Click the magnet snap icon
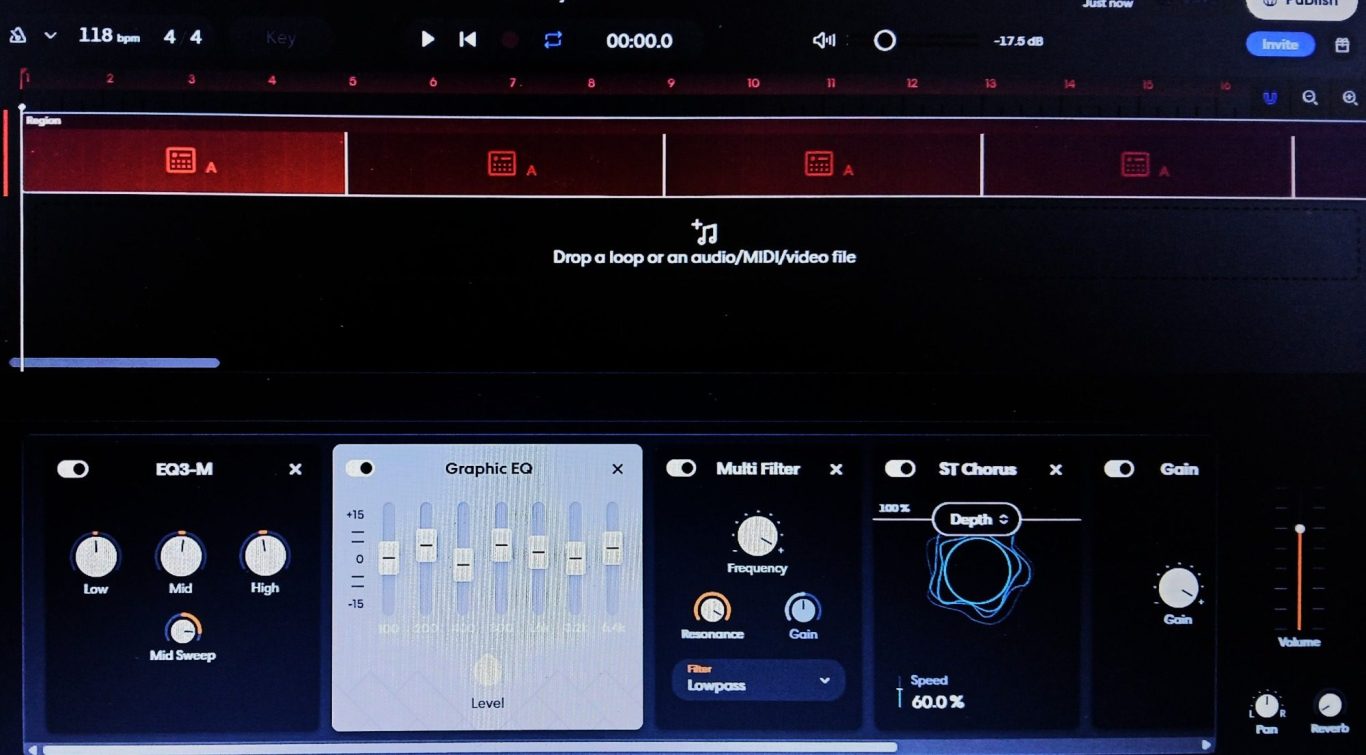Viewport: 1366px width, 755px height. 1270,98
